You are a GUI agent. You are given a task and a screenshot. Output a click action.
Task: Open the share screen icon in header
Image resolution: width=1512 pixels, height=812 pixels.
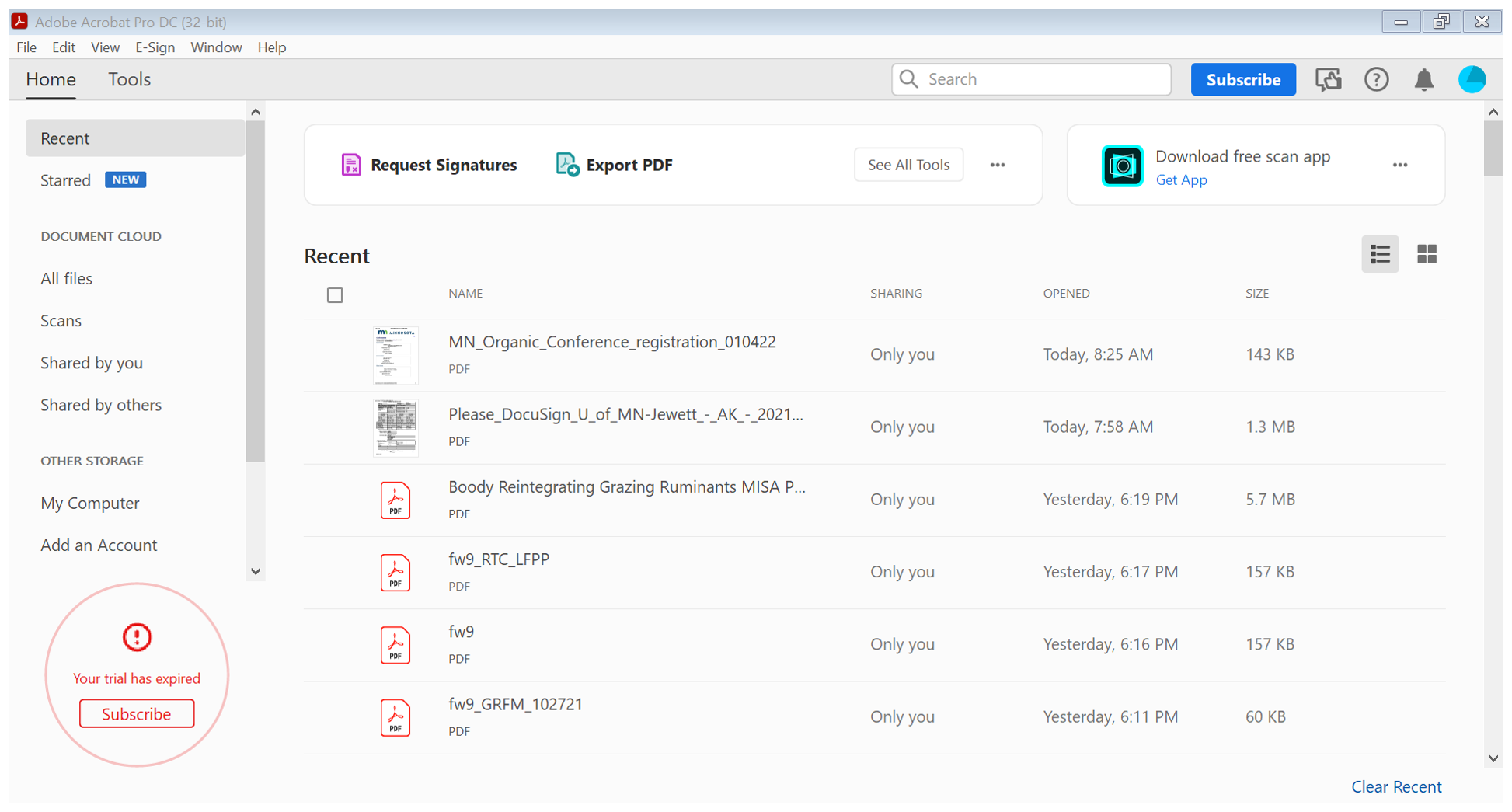(x=1329, y=79)
